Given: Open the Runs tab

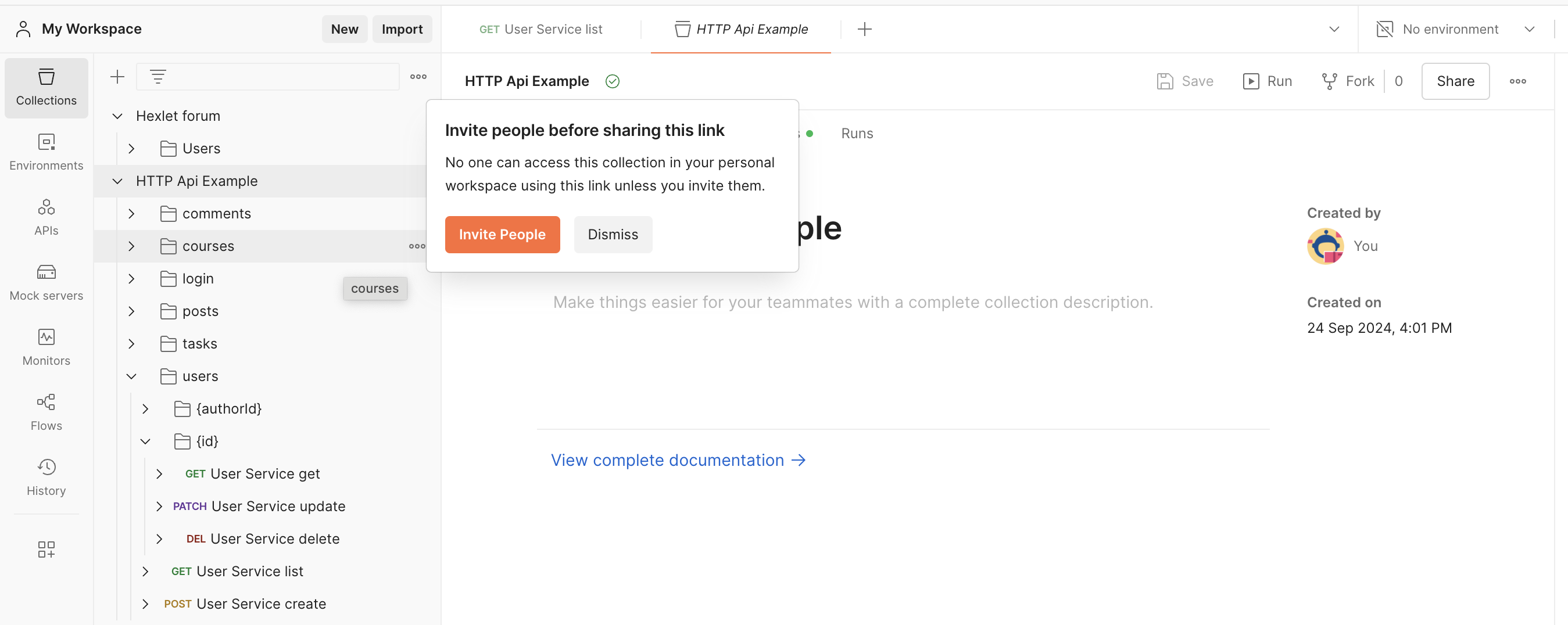Looking at the screenshot, I should 857,133.
